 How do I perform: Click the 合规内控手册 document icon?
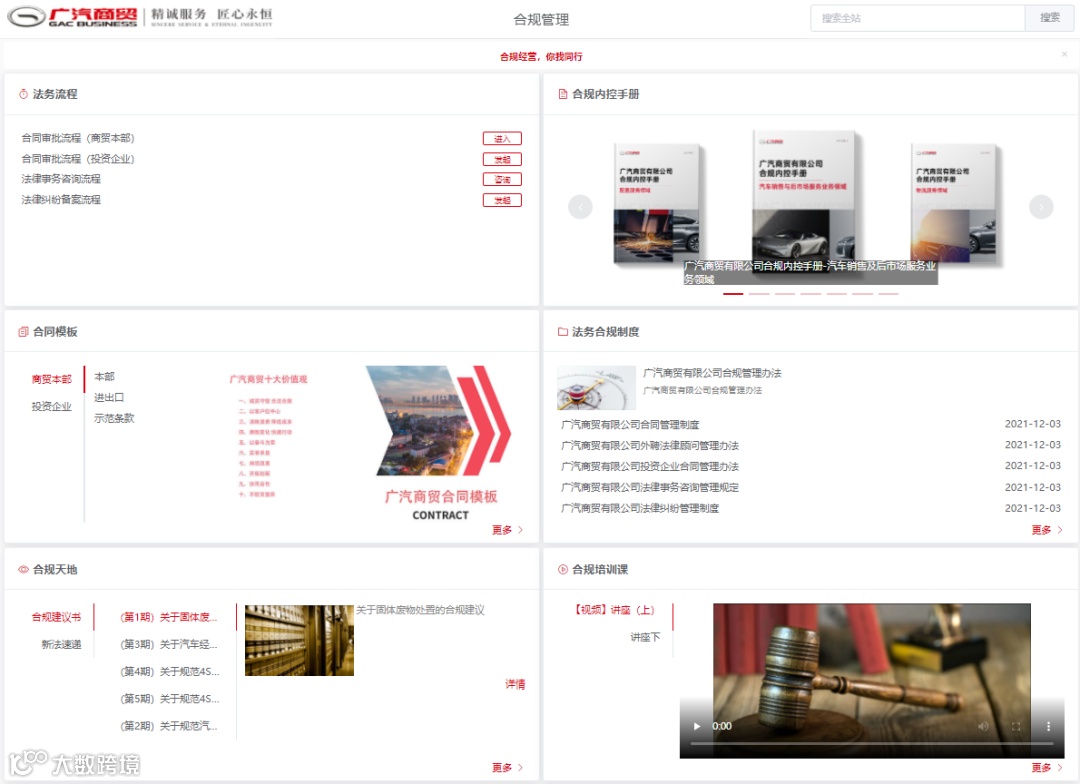[x=563, y=94]
